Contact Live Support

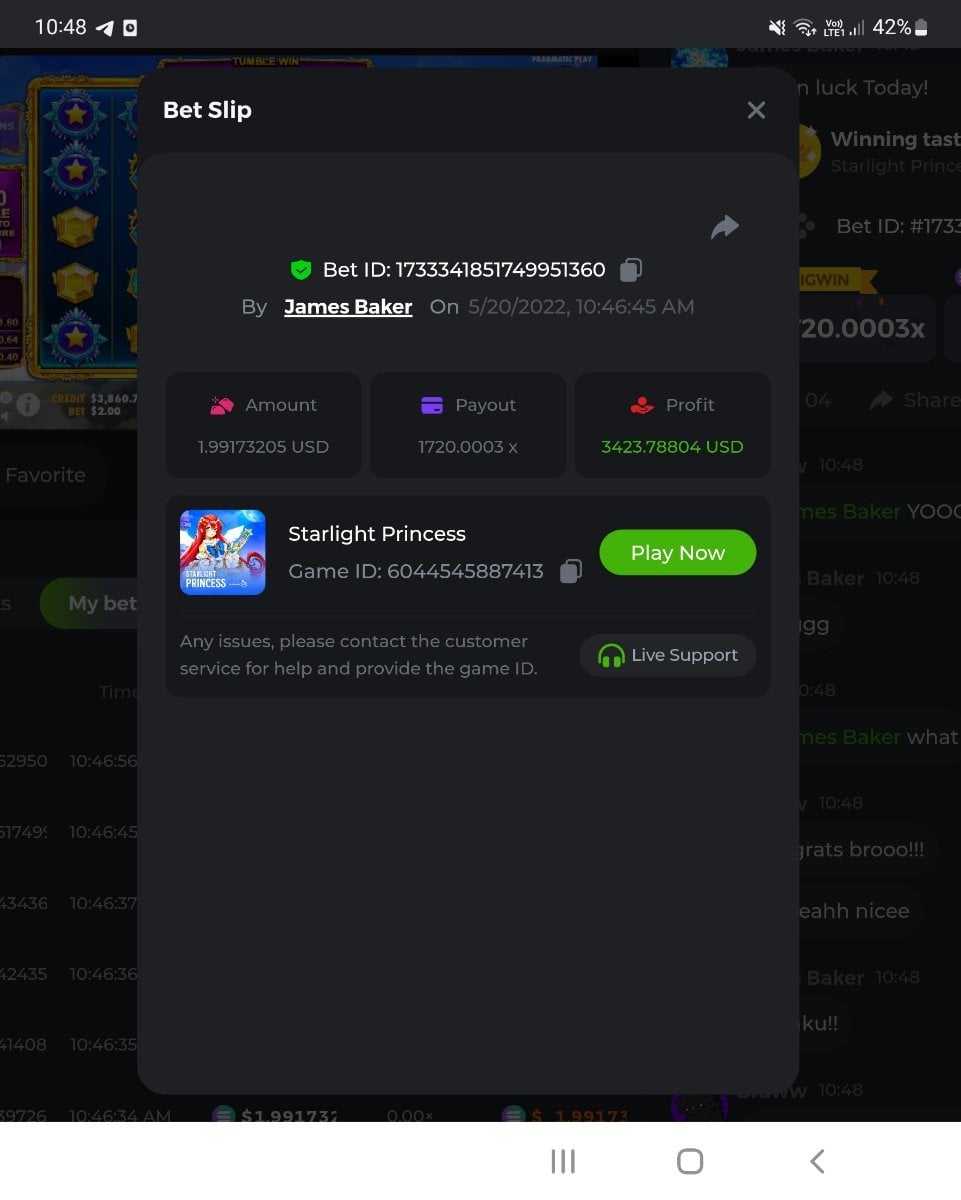click(668, 655)
